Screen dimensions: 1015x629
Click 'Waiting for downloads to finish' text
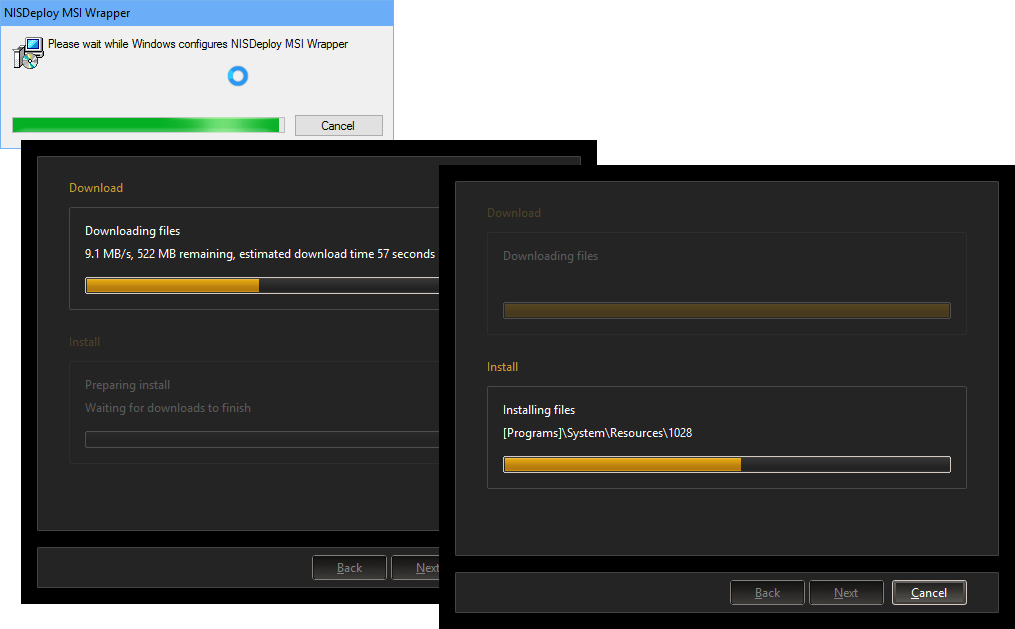coord(168,408)
